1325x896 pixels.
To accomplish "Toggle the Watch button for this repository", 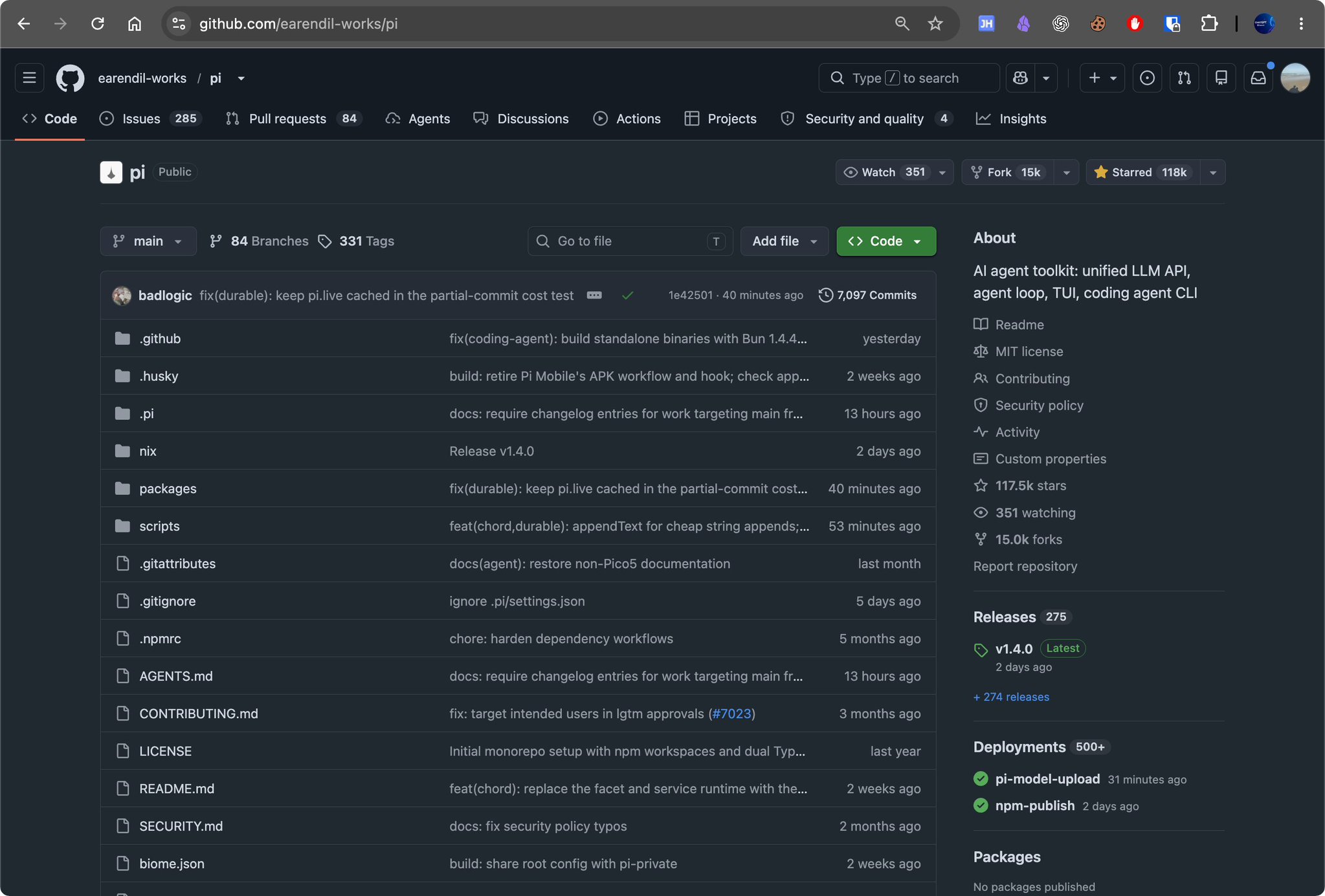I will click(x=895, y=172).
